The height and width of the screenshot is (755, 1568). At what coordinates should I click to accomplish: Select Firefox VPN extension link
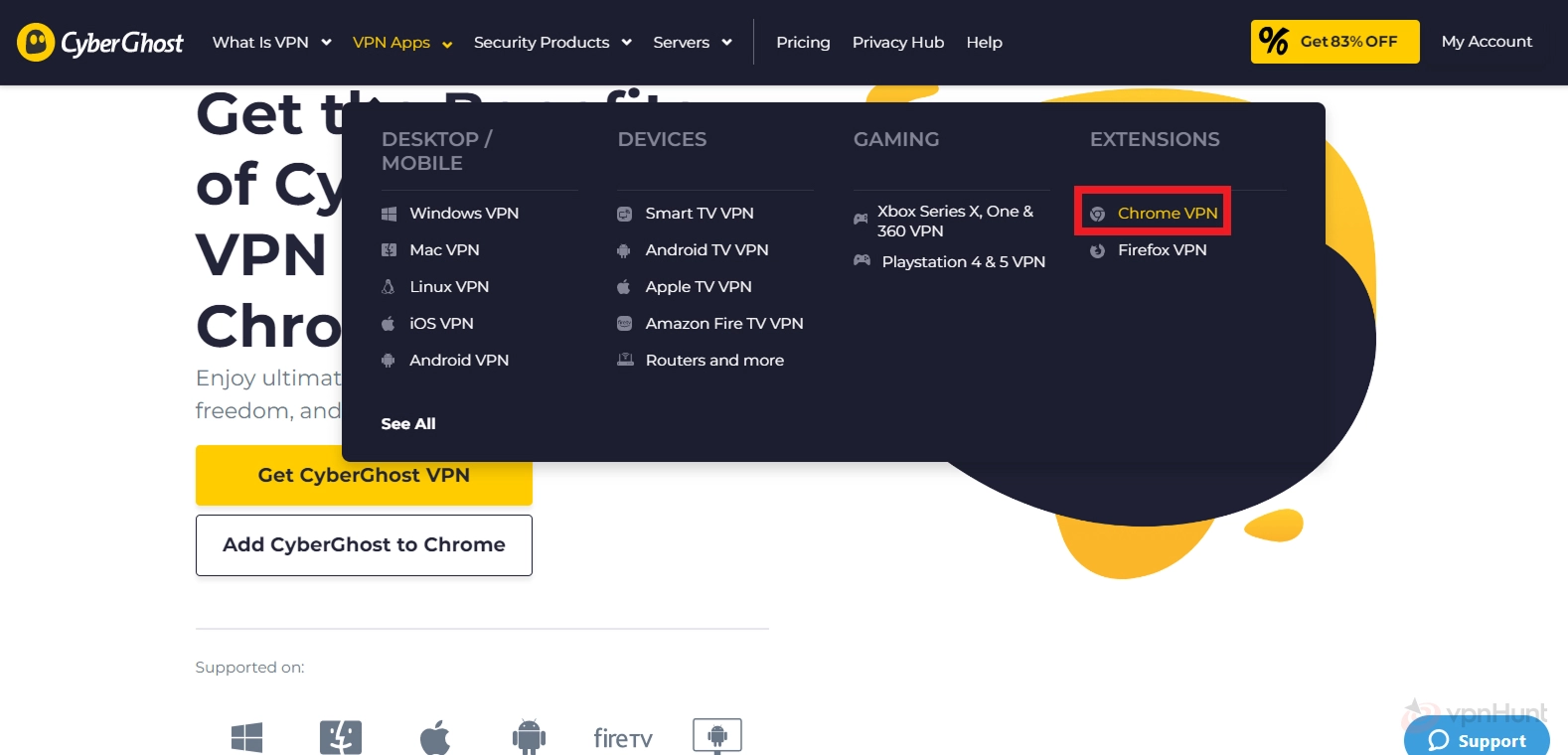tap(1162, 250)
